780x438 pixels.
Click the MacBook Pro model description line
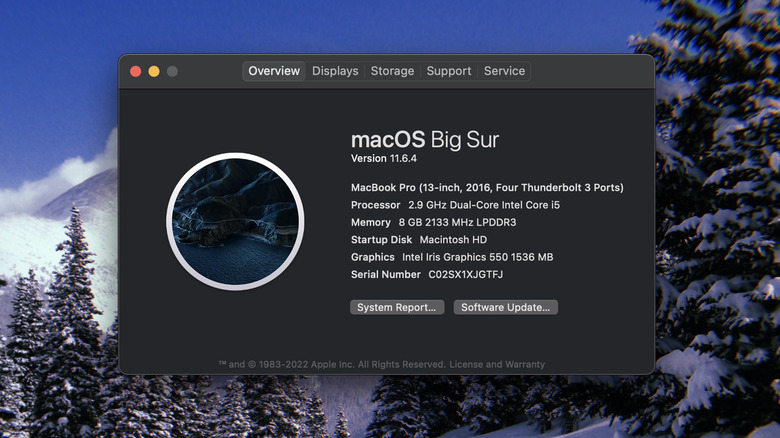coord(487,188)
